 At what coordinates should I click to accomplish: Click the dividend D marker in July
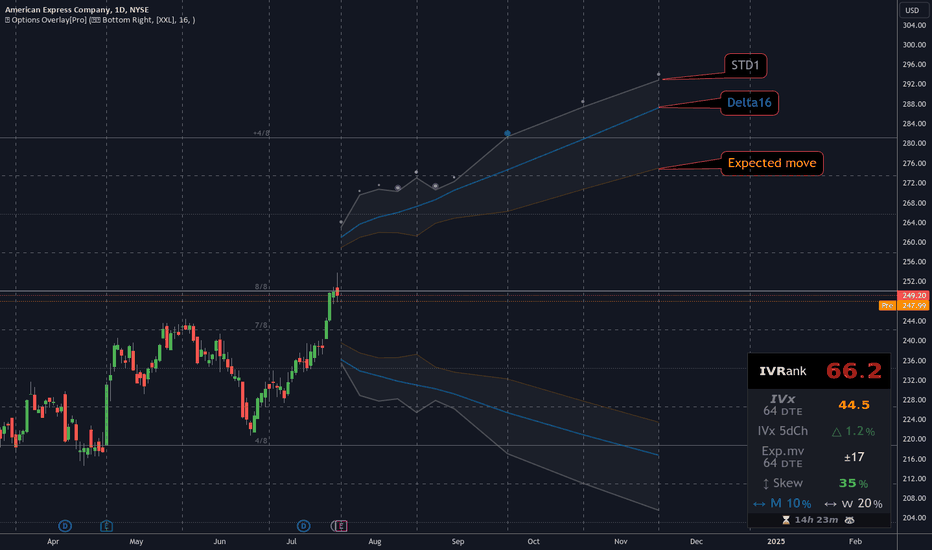point(303,526)
